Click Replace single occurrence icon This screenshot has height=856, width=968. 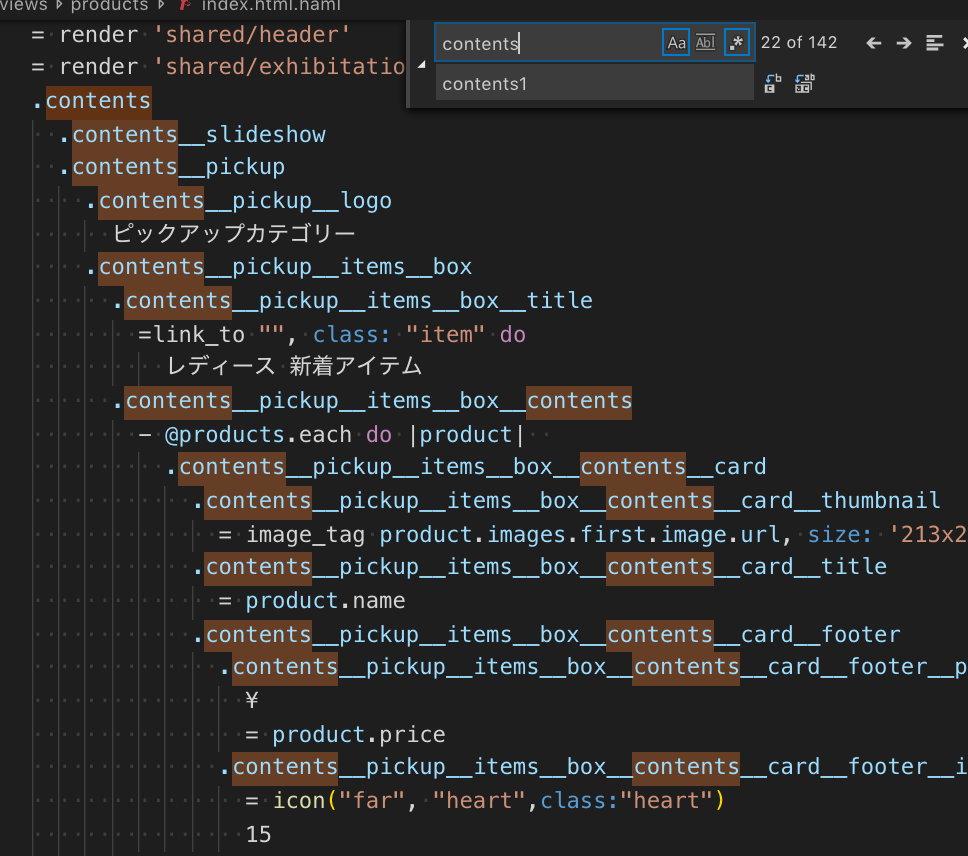click(772, 83)
